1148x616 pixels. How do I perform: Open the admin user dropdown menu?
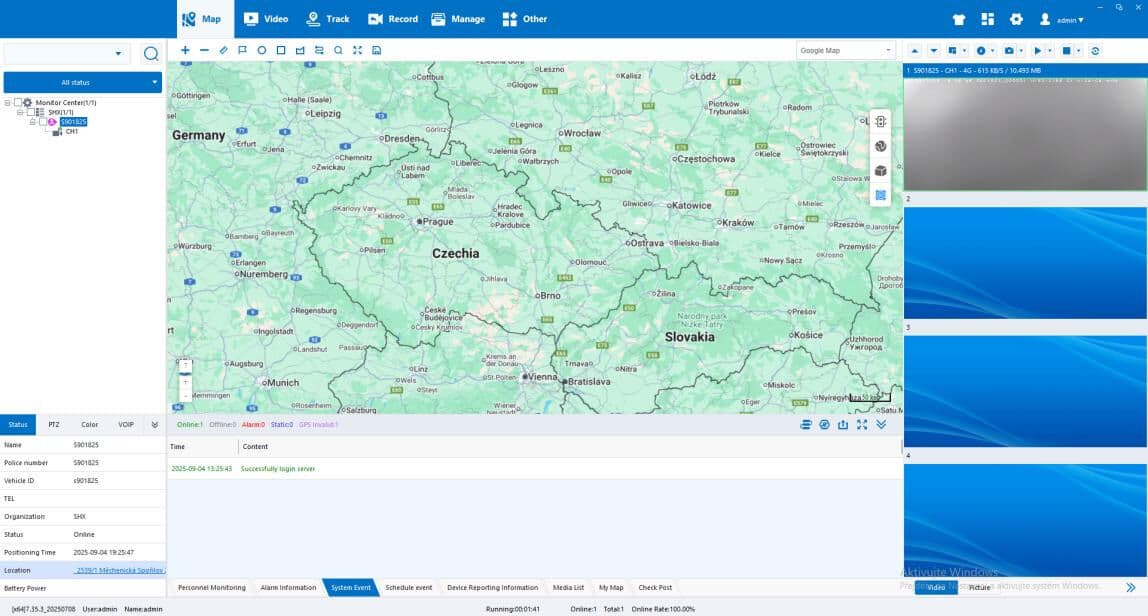tap(1062, 20)
